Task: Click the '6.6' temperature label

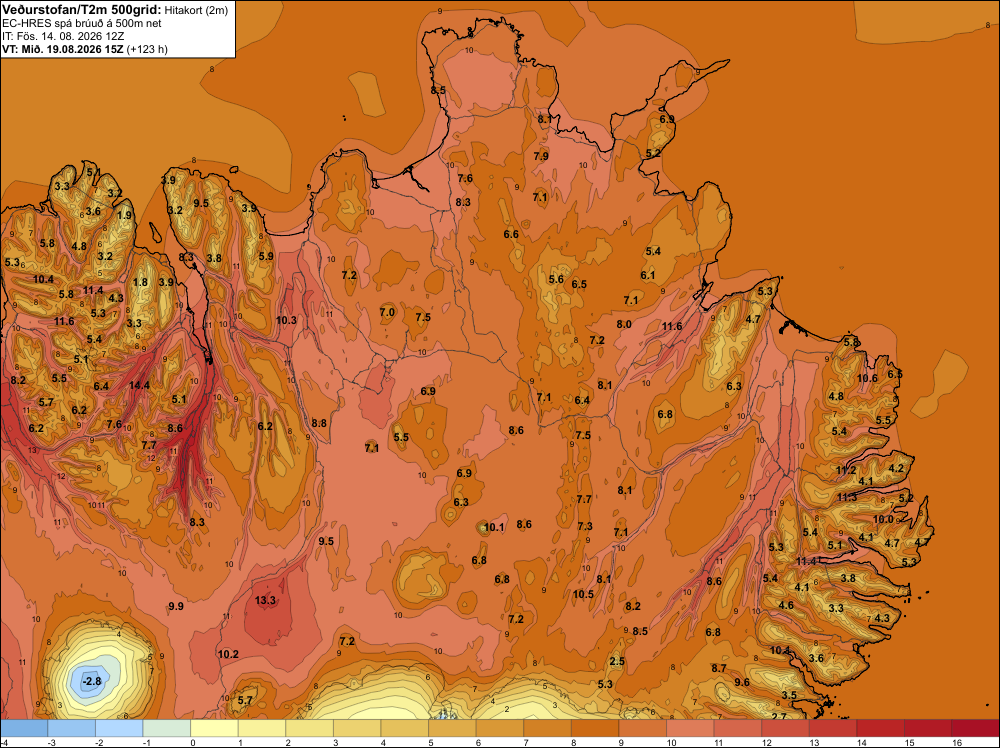Action: point(511,234)
